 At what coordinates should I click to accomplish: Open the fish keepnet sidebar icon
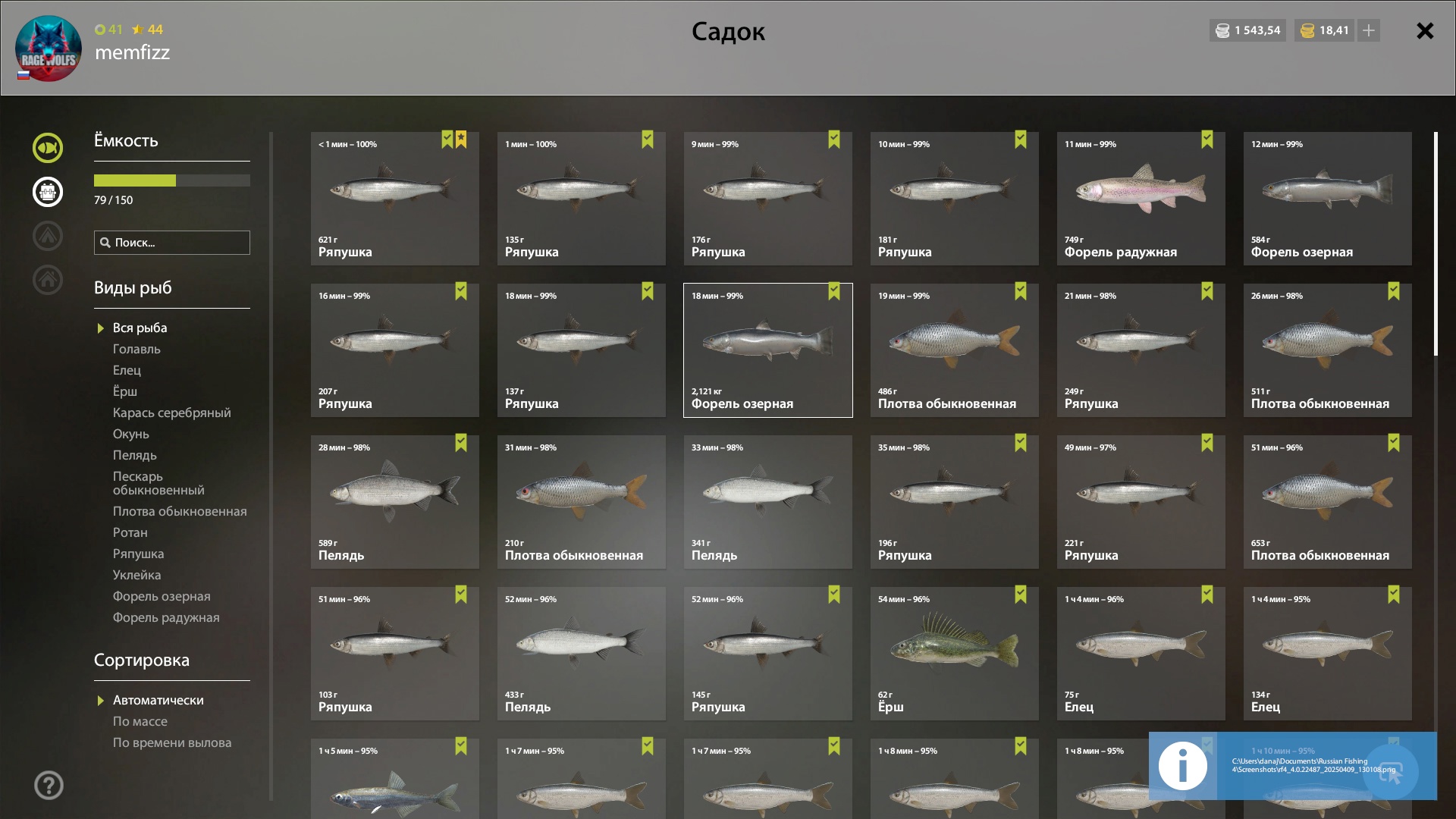coord(48,148)
